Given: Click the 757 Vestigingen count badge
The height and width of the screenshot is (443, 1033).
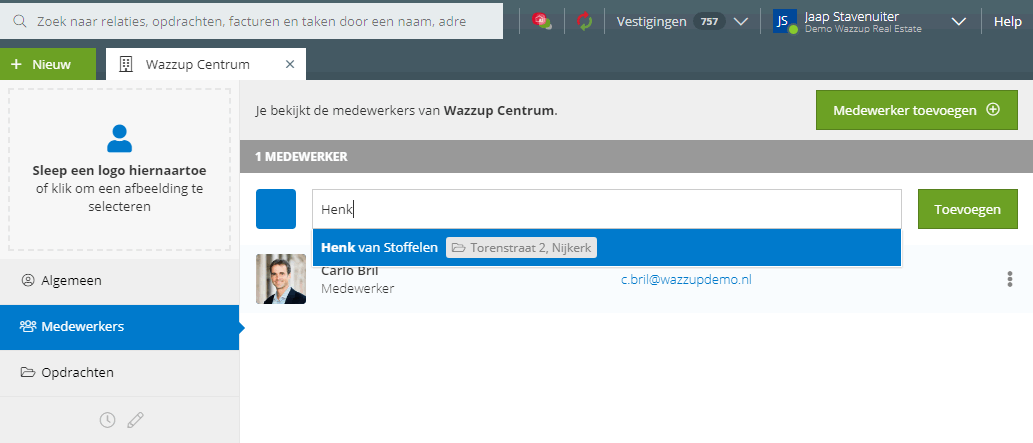Looking at the screenshot, I should tap(709, 21).
